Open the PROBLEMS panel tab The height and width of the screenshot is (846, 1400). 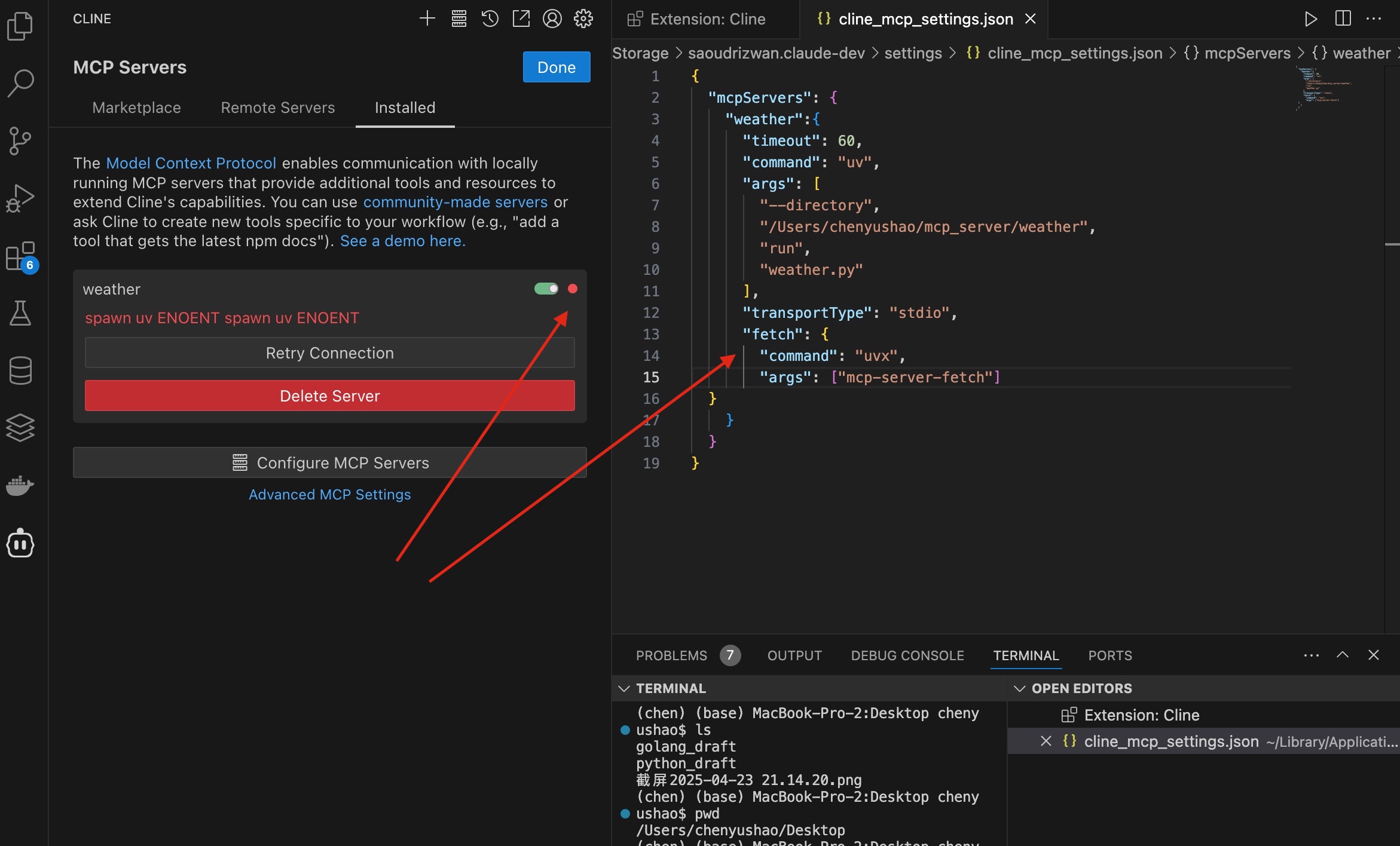(671, 655)
